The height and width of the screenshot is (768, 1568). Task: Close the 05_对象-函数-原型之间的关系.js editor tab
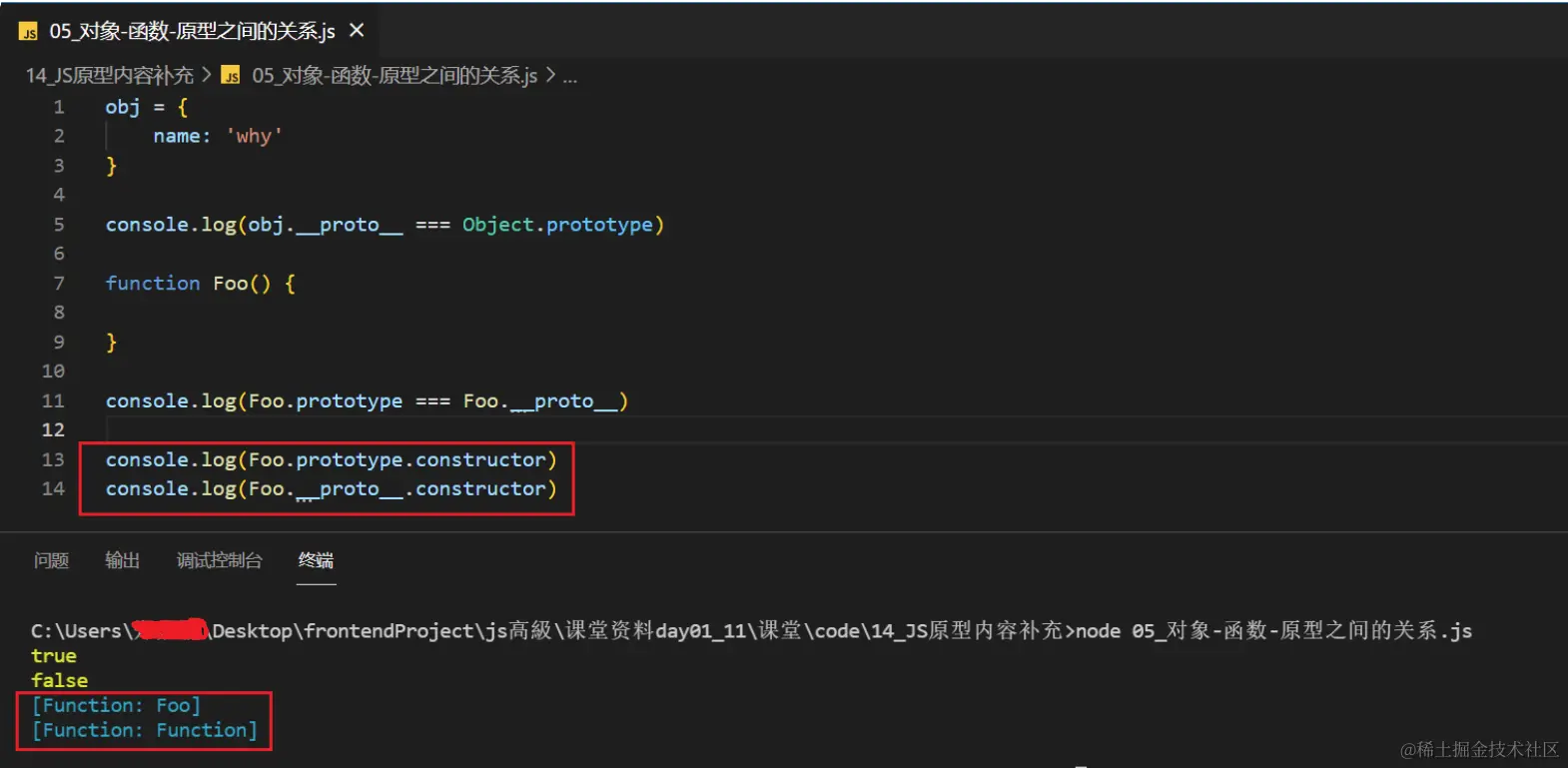(x=357, y=31)
